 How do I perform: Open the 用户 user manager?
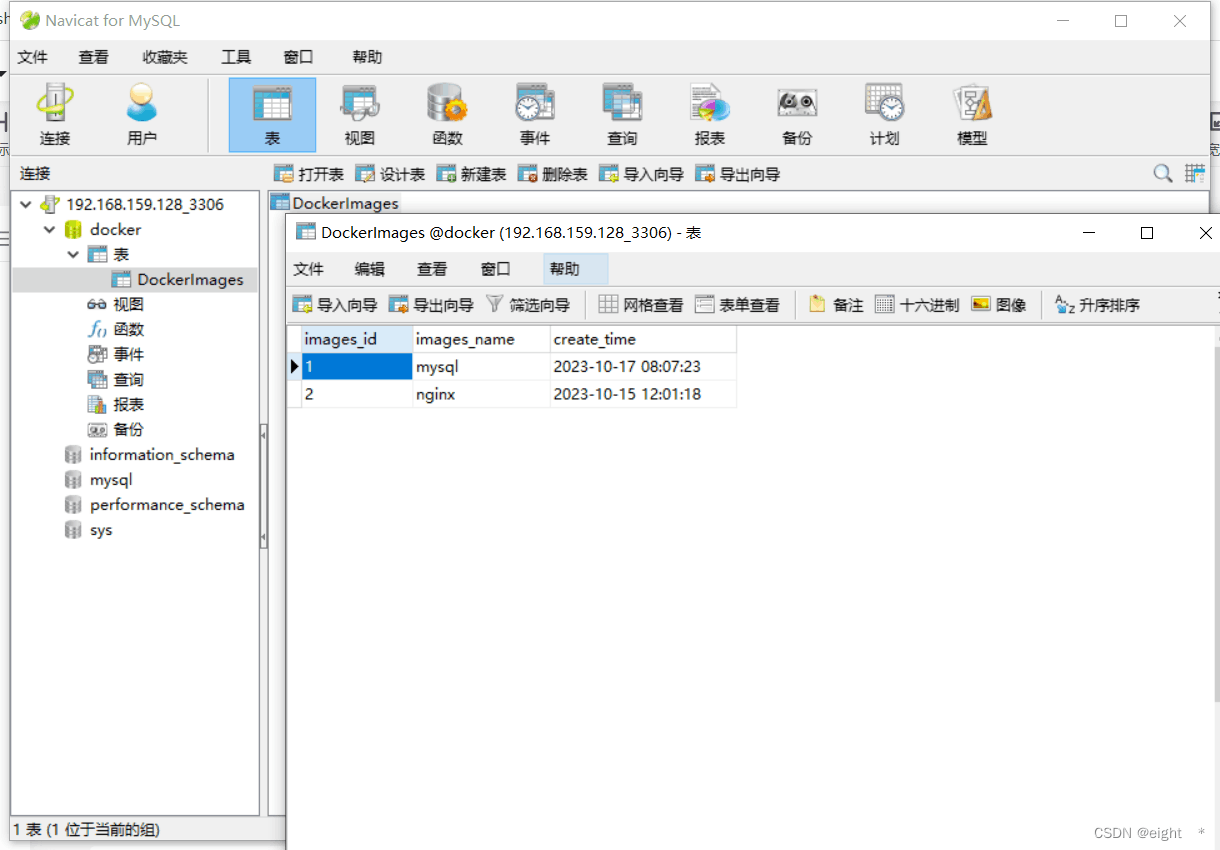(x=142, y=114)
